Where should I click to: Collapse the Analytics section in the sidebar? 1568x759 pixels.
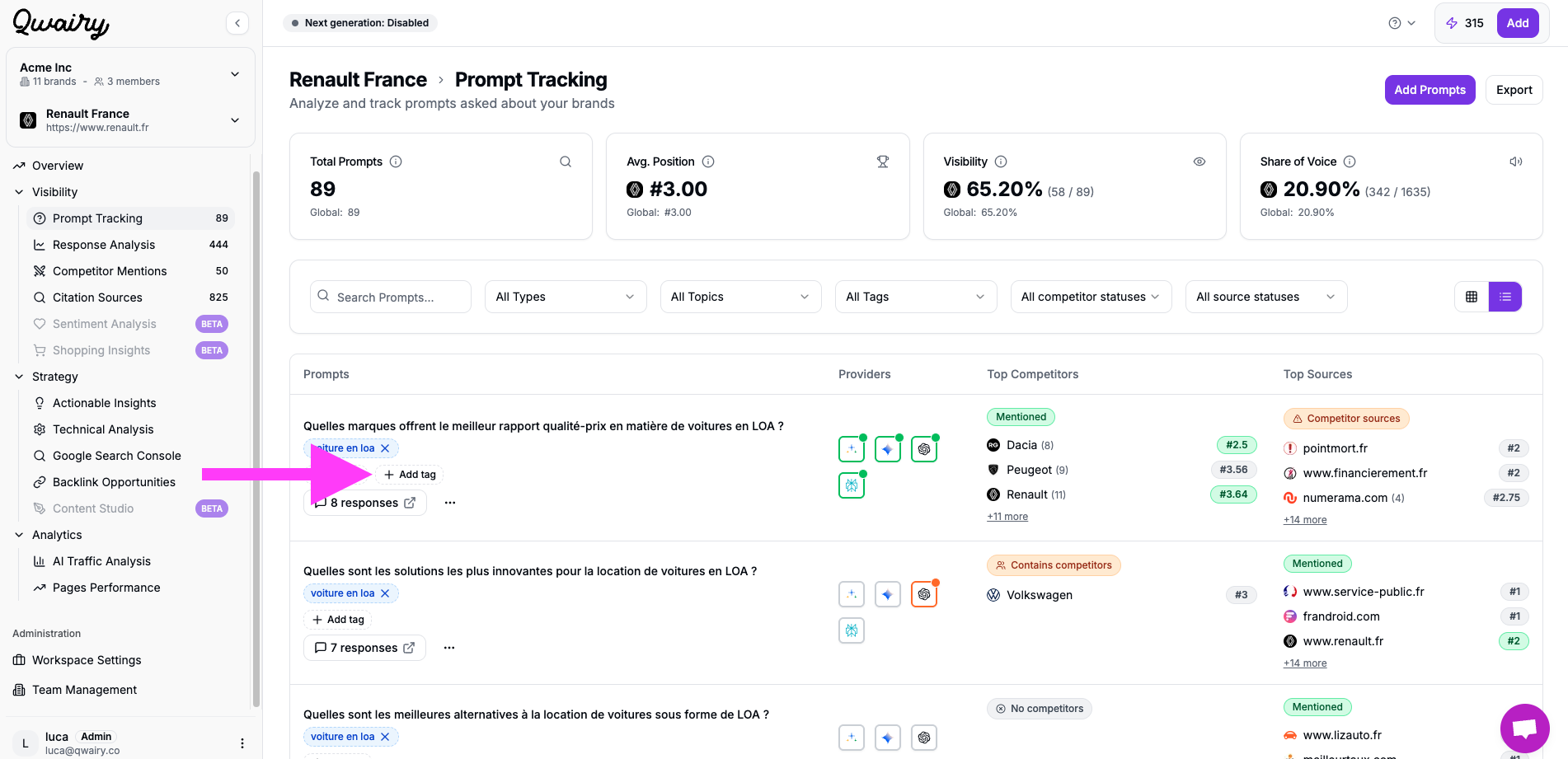tap(19, 535)
